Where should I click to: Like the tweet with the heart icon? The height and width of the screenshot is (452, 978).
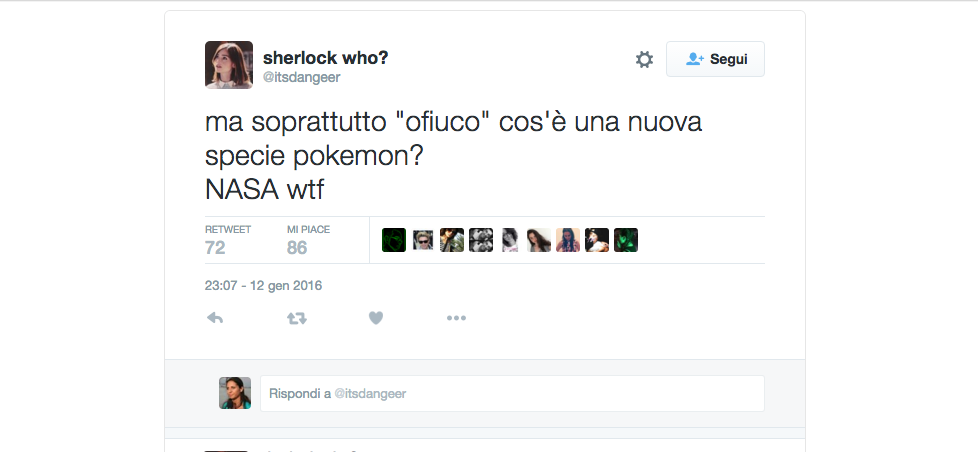pos(375,318)
